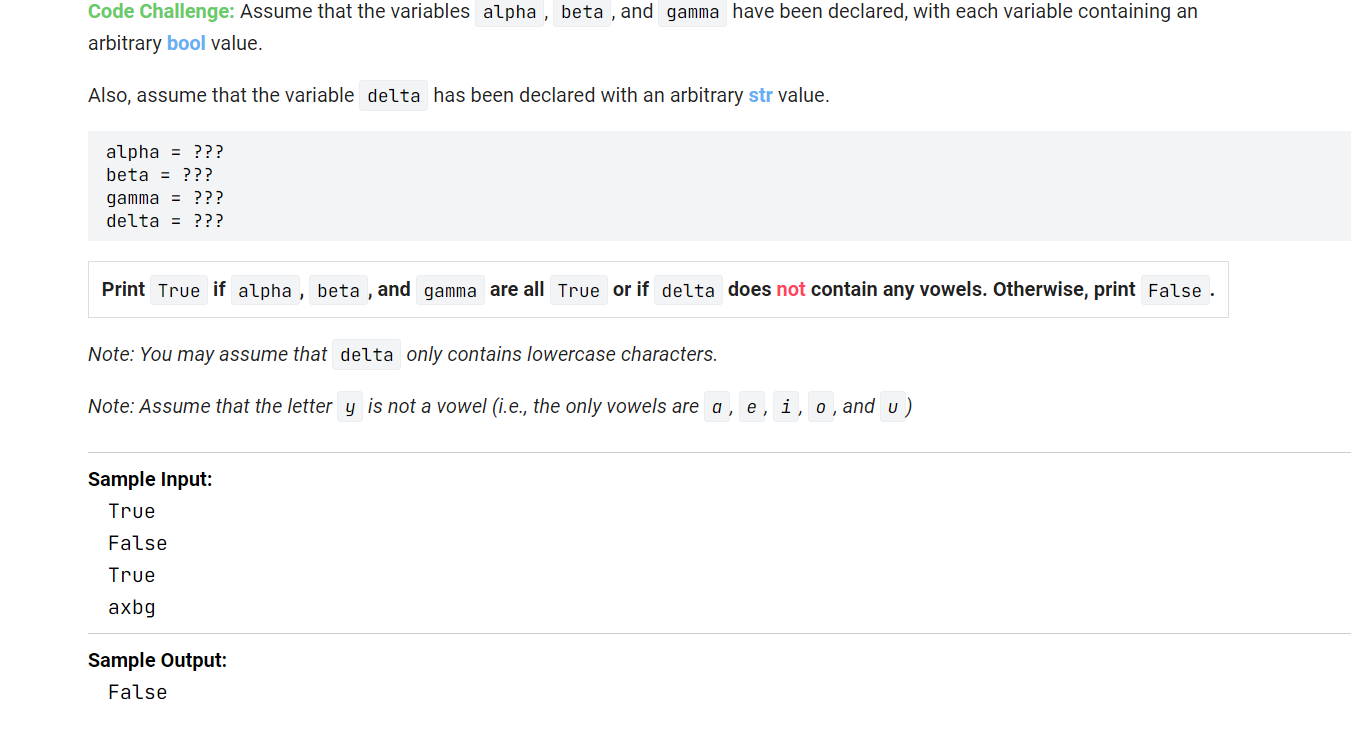This screenshot has height=740, width=1351.
Task: Select the axbg sample input line
Action: click(131, 607)
